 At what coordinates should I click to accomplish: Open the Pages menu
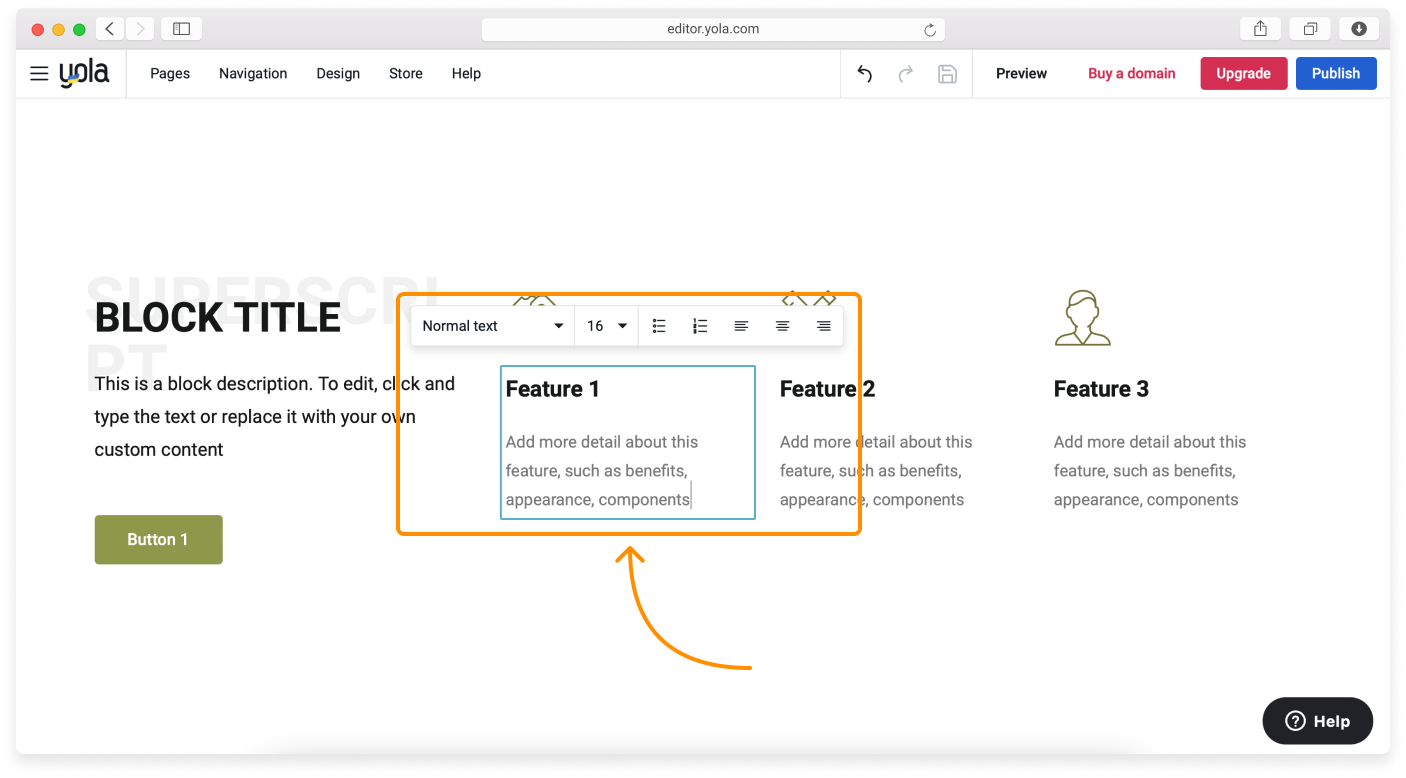click(170, 73)
